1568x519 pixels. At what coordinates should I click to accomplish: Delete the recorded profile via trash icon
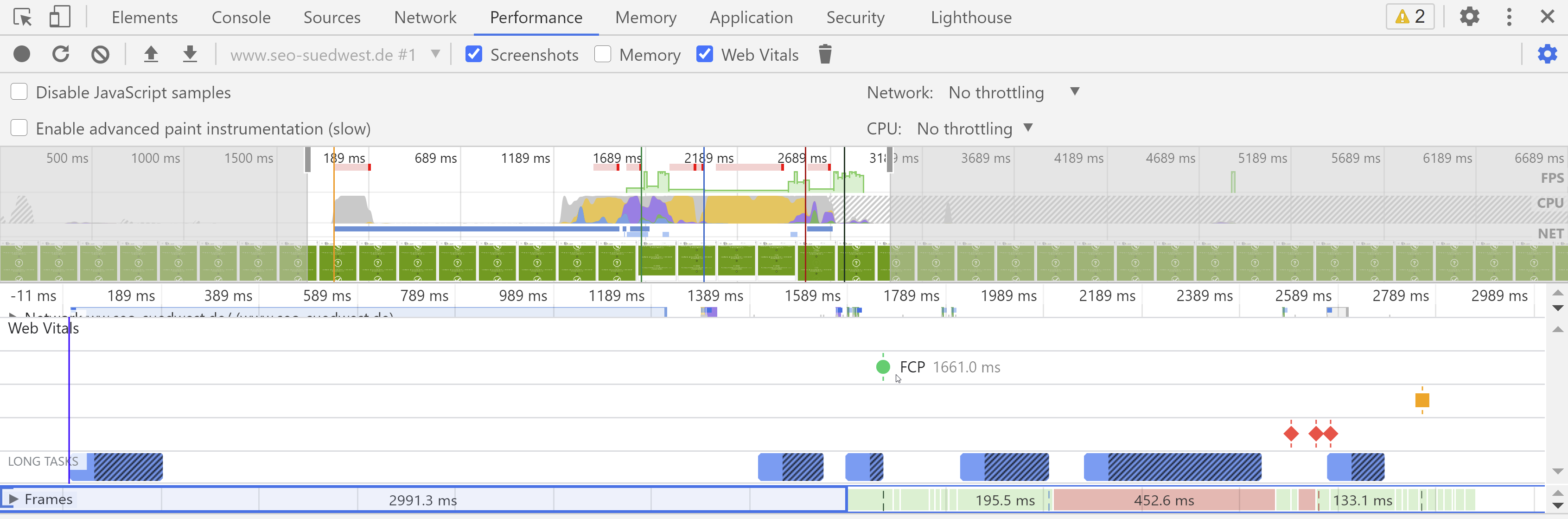[825, 54]
